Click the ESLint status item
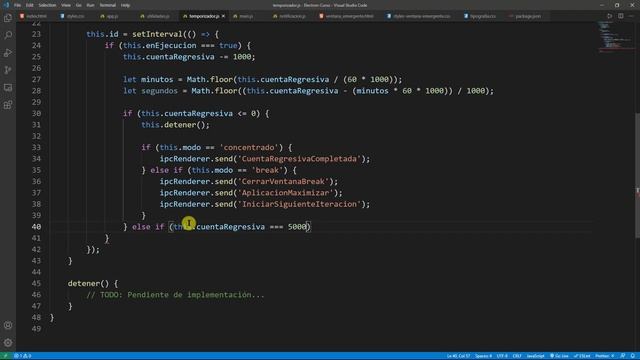640x360 pixels. pos(582,356)
